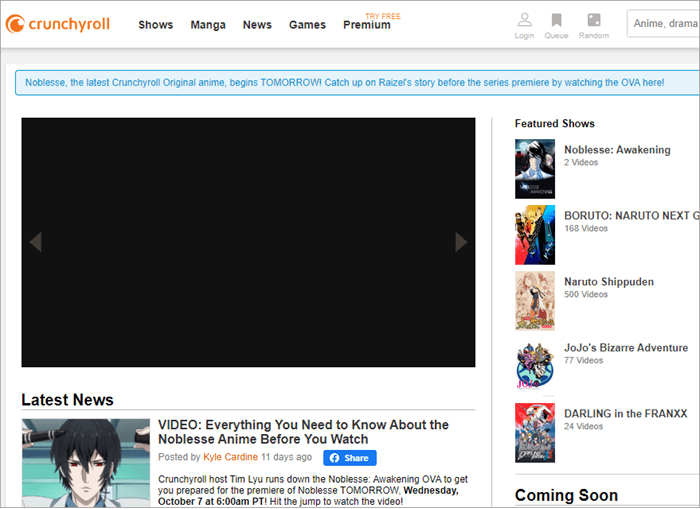Share article with Facebook Share button
The image size is (700, 509).
coord(350,458)
